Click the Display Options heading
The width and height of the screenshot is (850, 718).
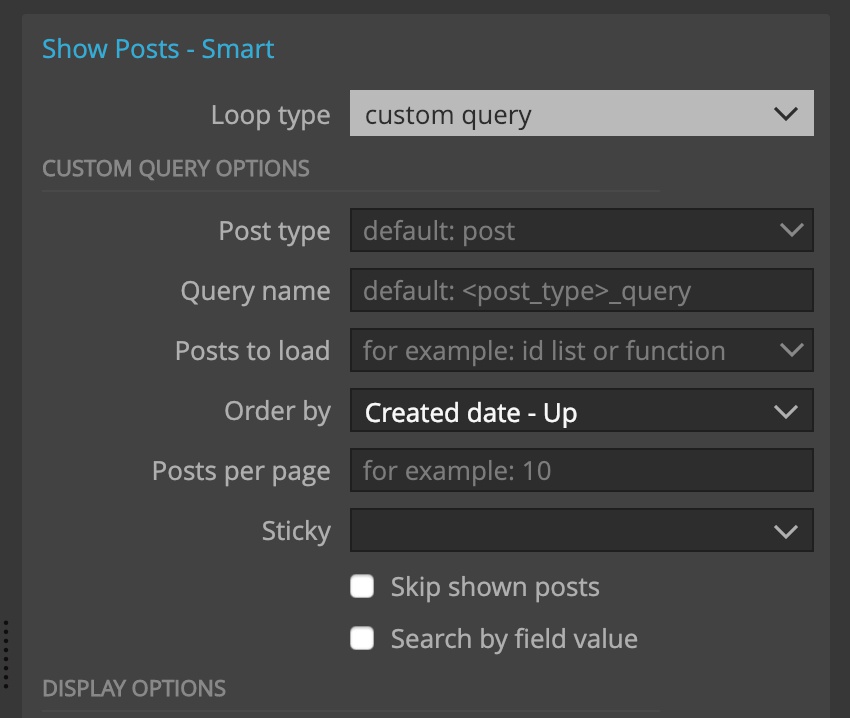click(134, 688)
